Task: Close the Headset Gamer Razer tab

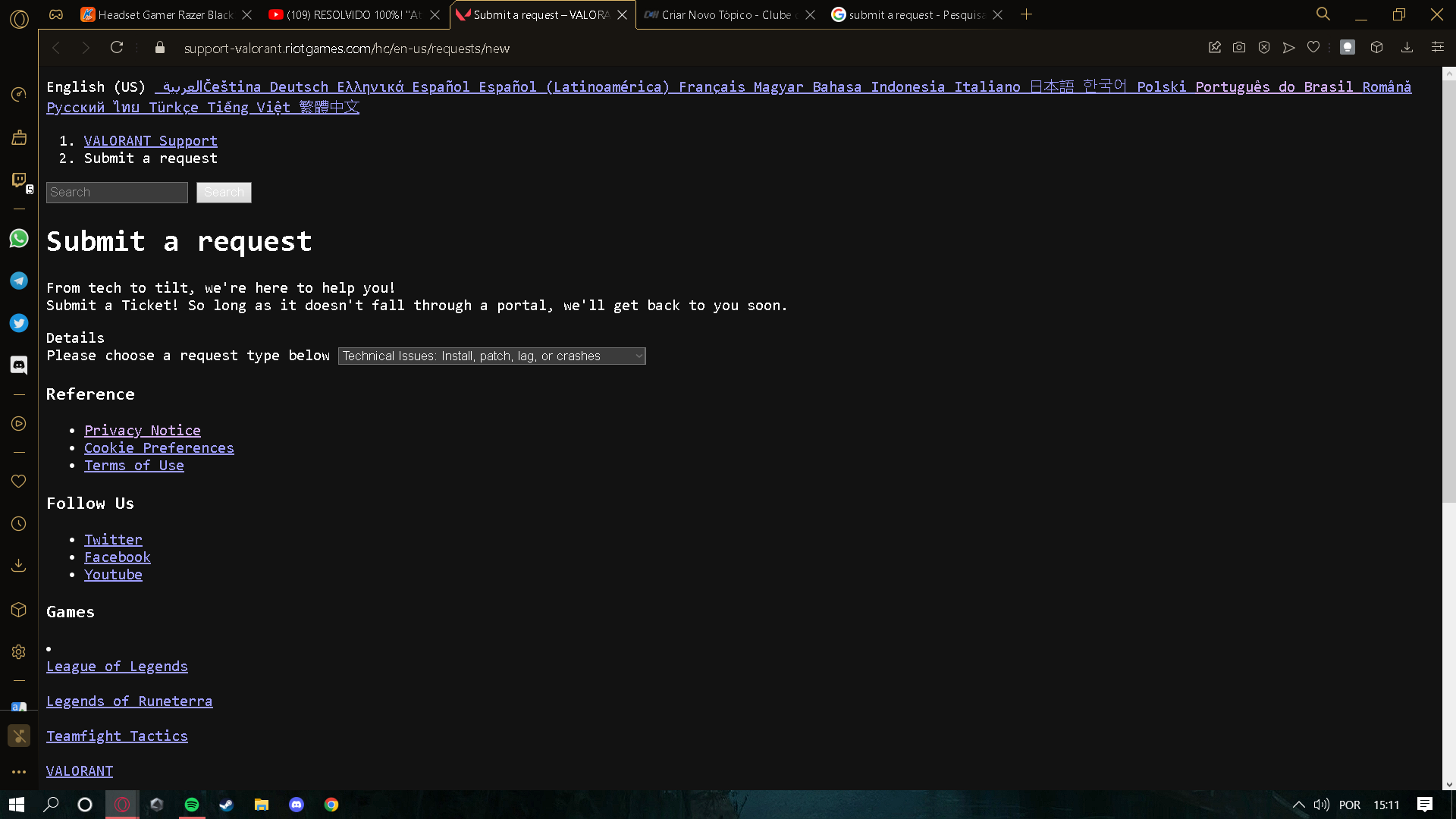Action: pyautogui.click(x=246, y=14)
